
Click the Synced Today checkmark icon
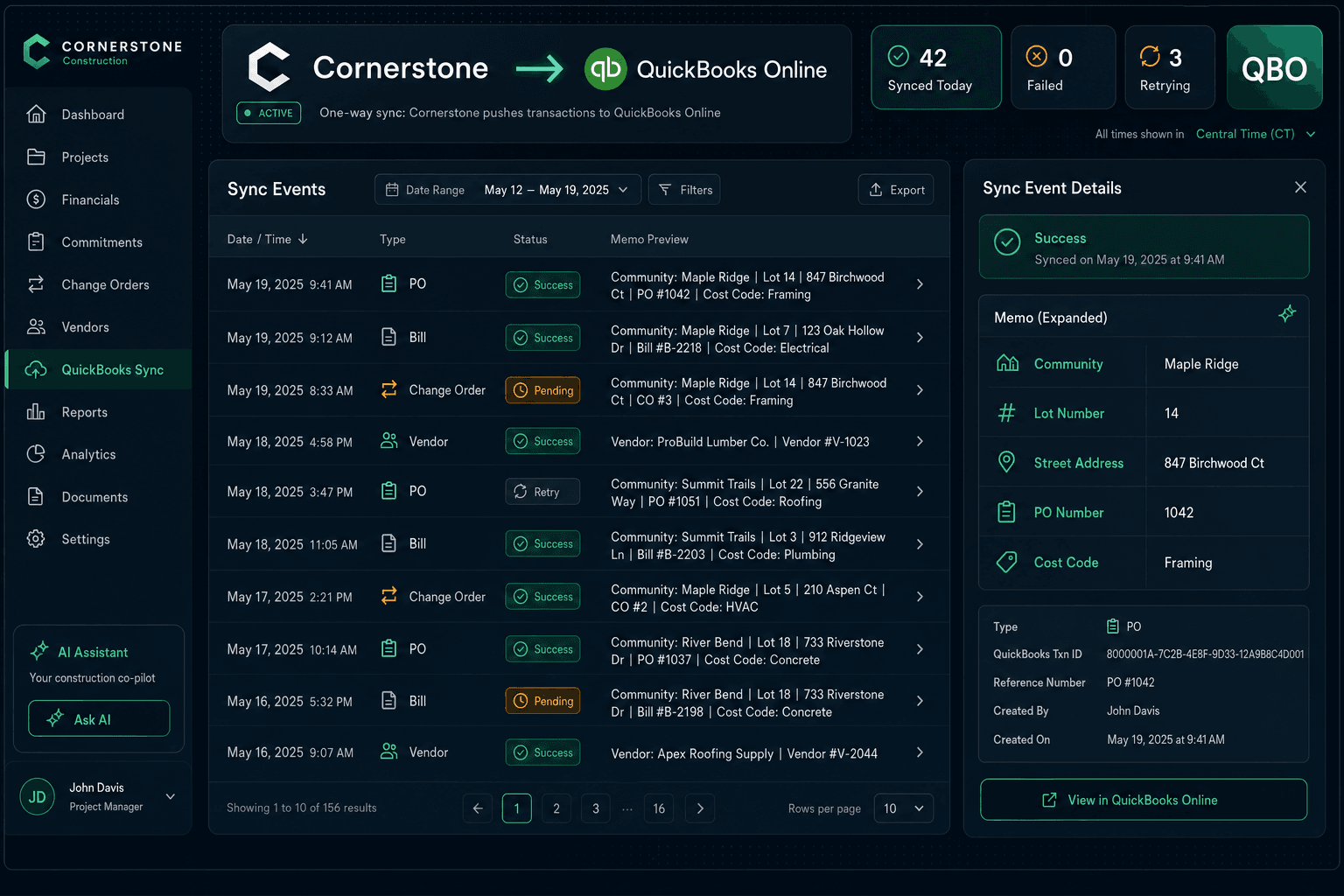pyautogui.click(x=899, y=57)
